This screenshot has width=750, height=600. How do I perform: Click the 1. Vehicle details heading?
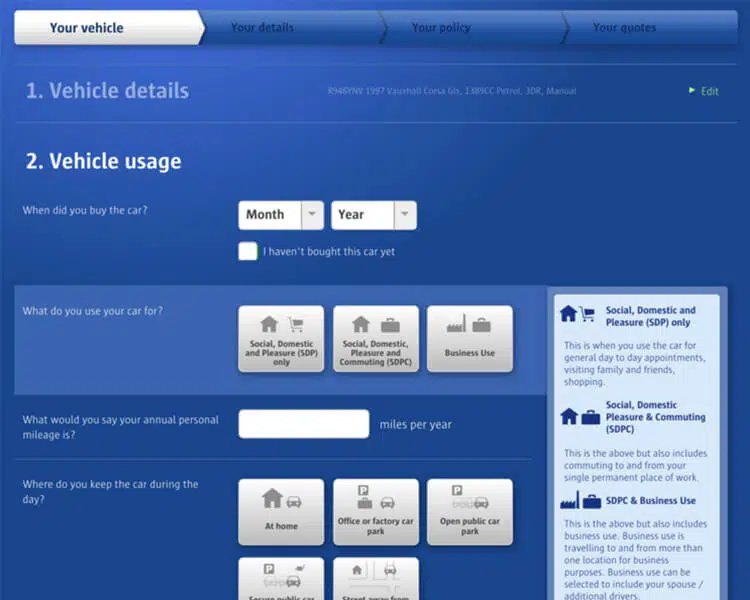click(107, 91)
